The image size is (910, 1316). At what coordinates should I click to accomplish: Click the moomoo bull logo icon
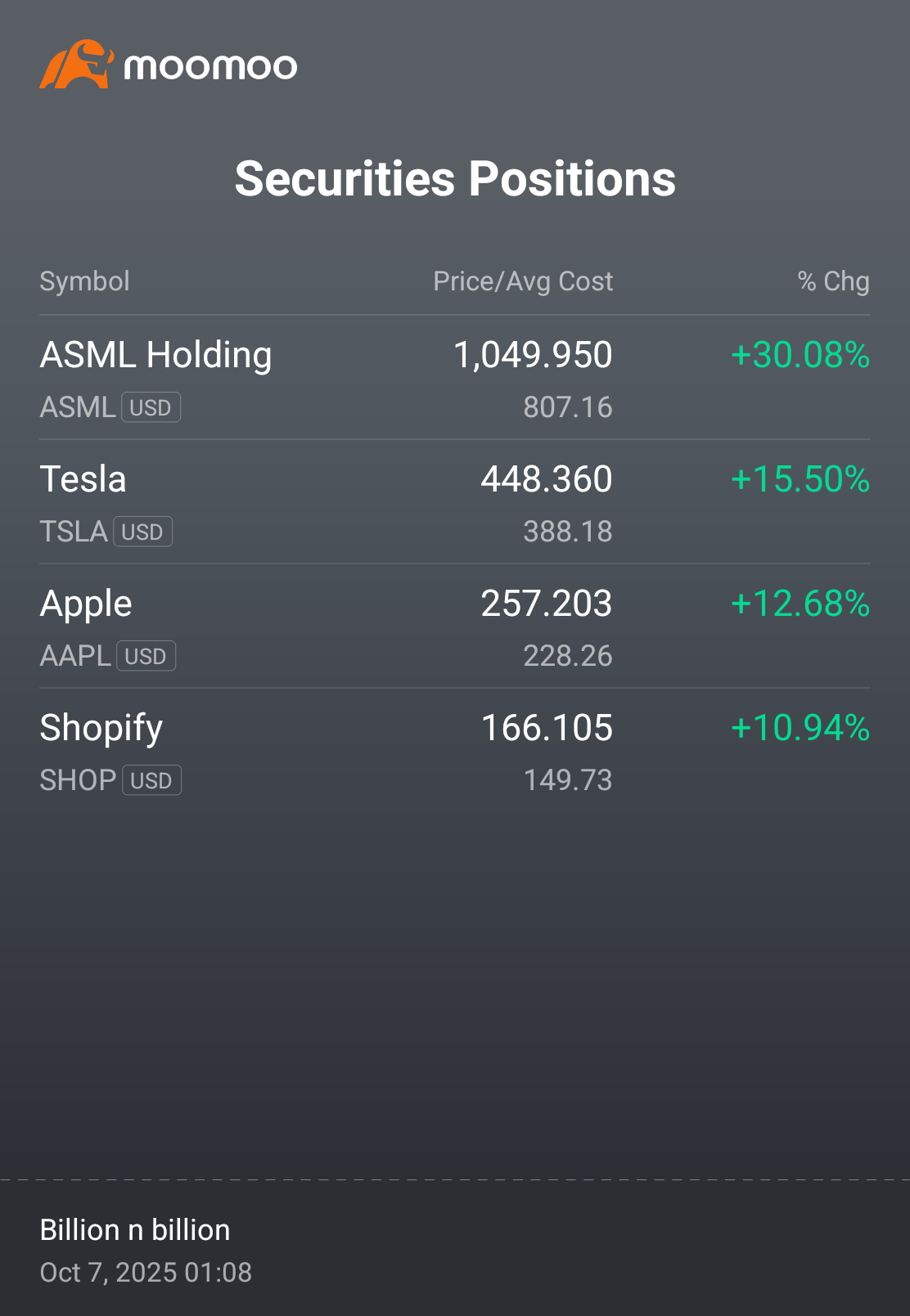(76, 65)
